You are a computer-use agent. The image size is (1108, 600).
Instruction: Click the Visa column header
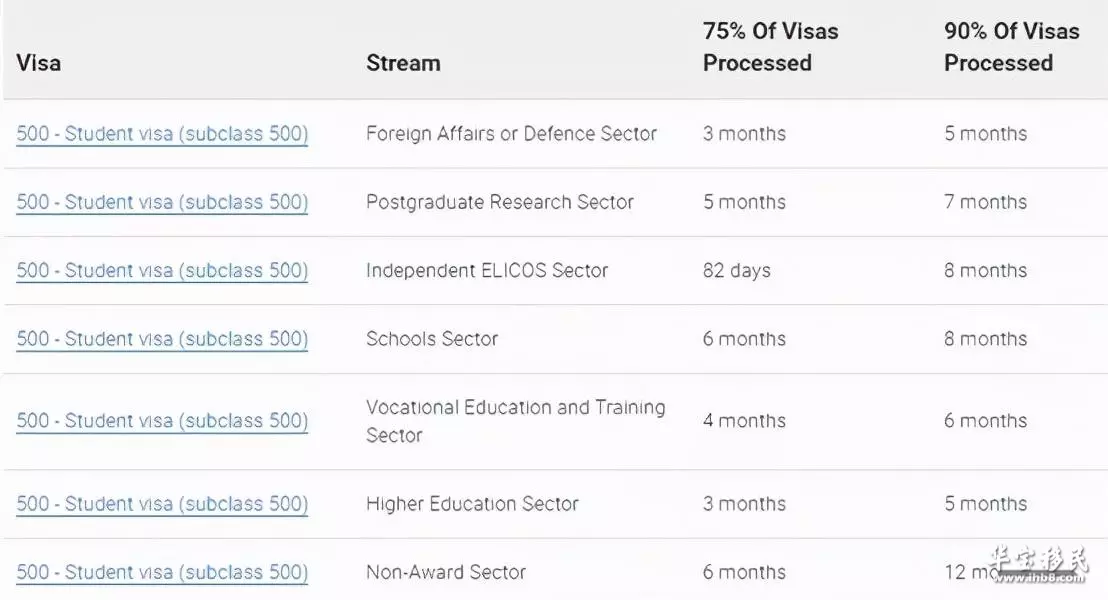(x=39, y=63)
